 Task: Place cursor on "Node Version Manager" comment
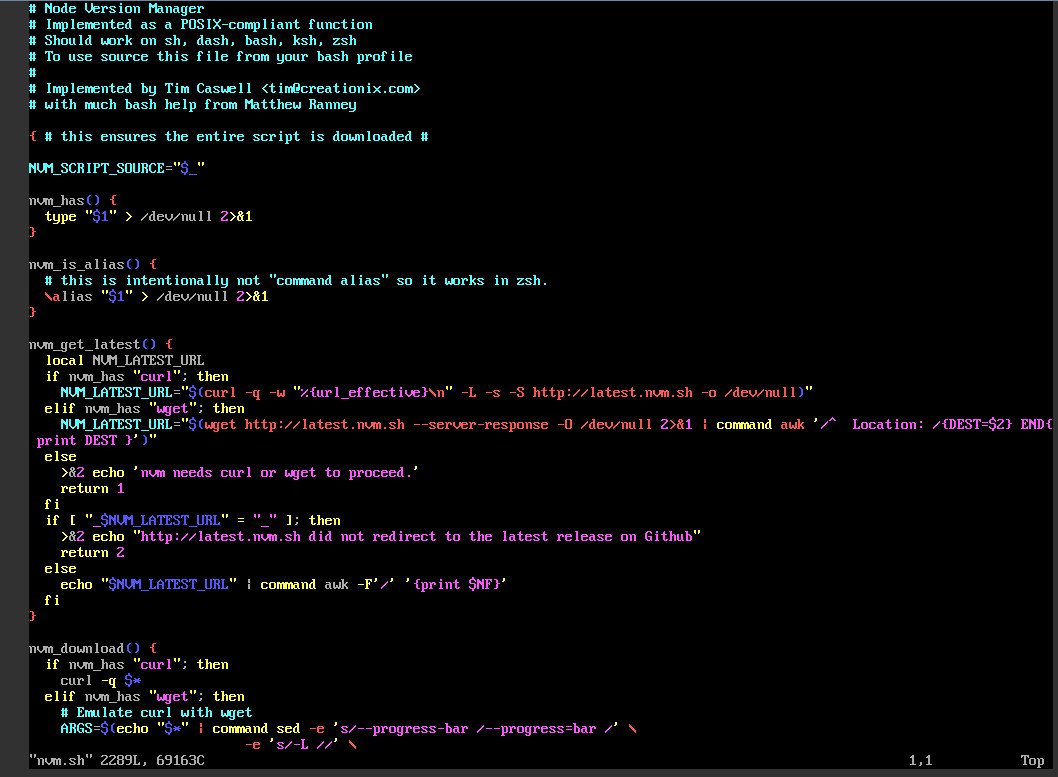click(x=124, y=8)
